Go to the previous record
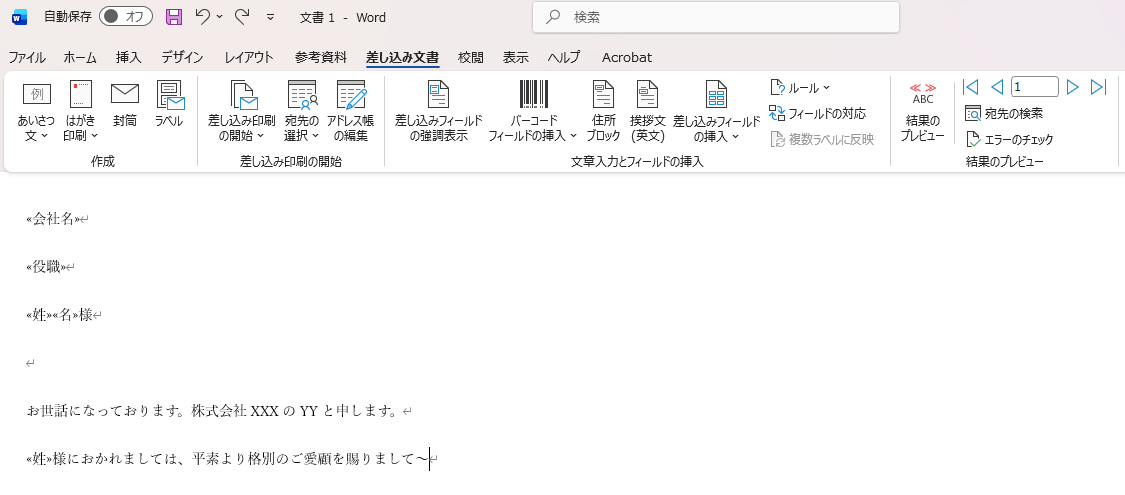This screenshot has width=1125, height=495. [x=997, y=88]
